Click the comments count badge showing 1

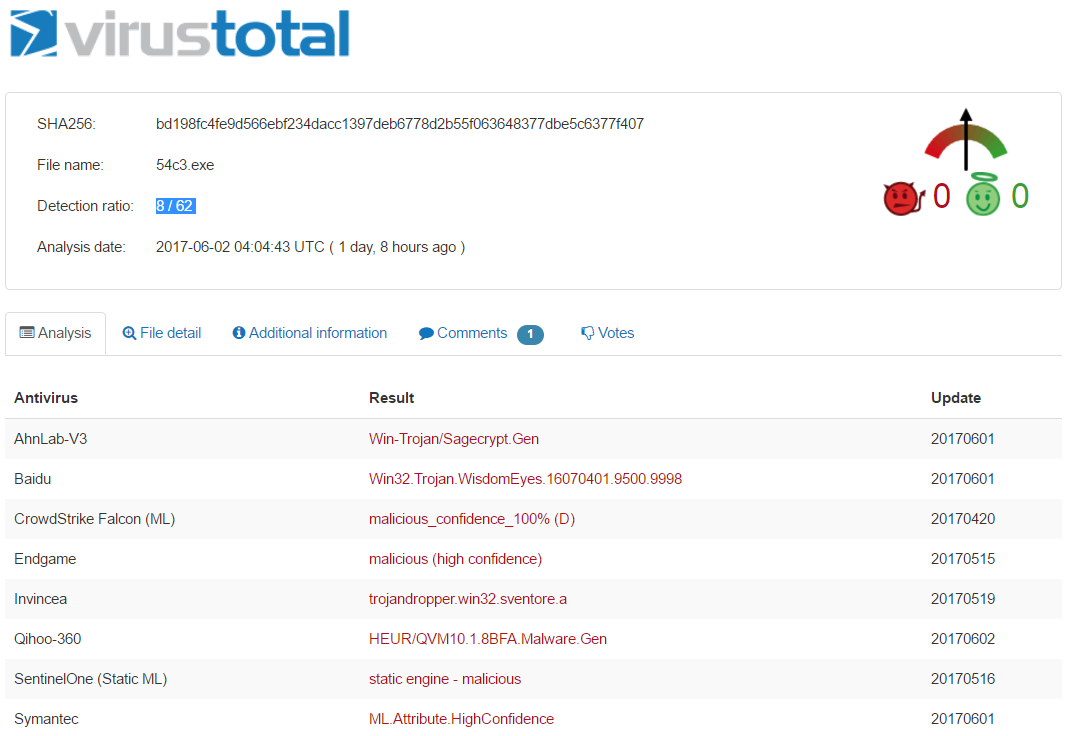point(530,335)
